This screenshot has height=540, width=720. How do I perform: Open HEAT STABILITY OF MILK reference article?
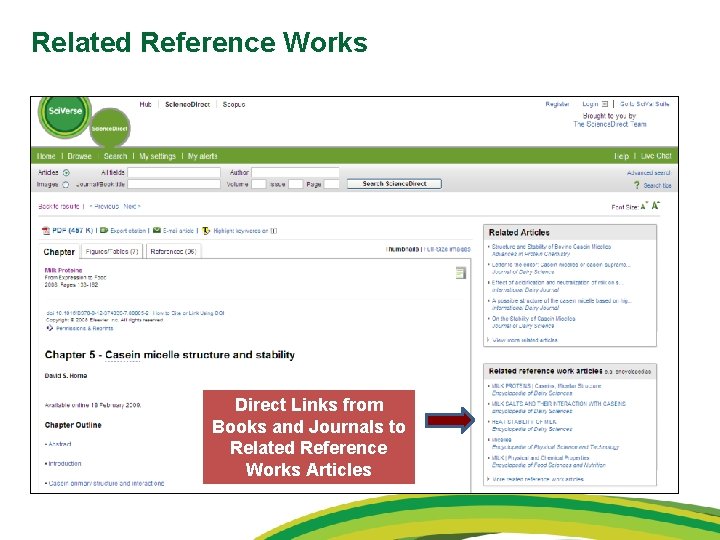tap(524, 422)
